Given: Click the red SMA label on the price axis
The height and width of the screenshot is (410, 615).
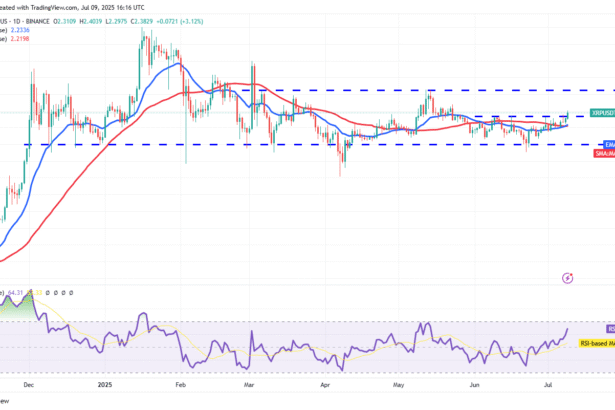Looking at the screenshot, I should pyautogui.click(x=601, y=155).
